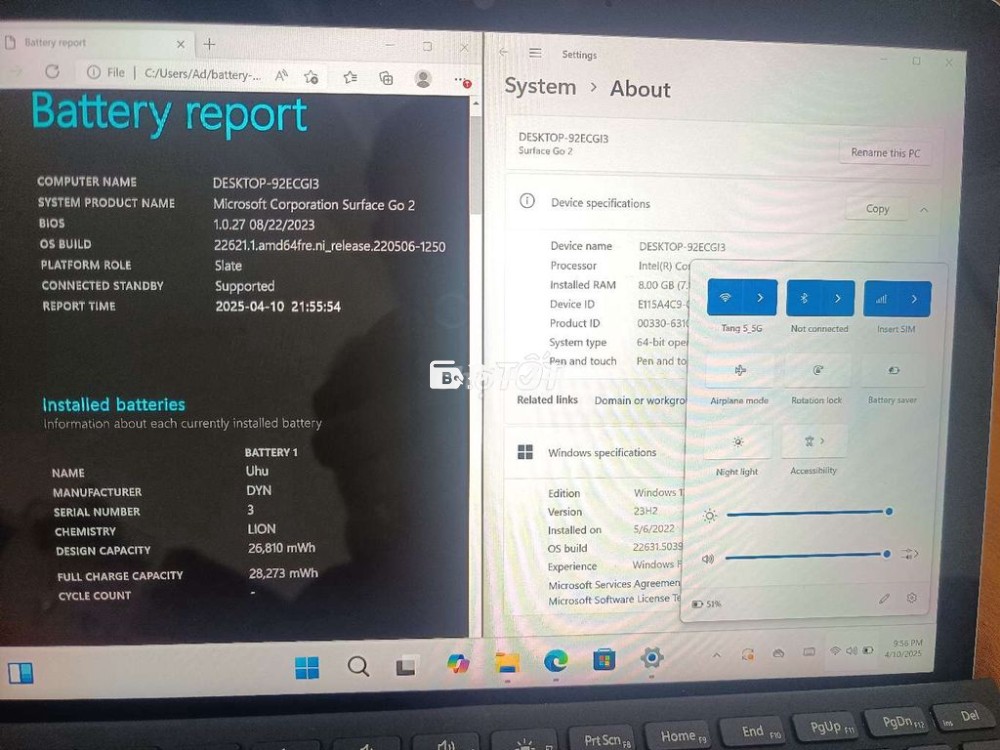Viewport: 1000px width, 750px height.
Task: Open Task View on the taskbar
Action: point(407,666)
